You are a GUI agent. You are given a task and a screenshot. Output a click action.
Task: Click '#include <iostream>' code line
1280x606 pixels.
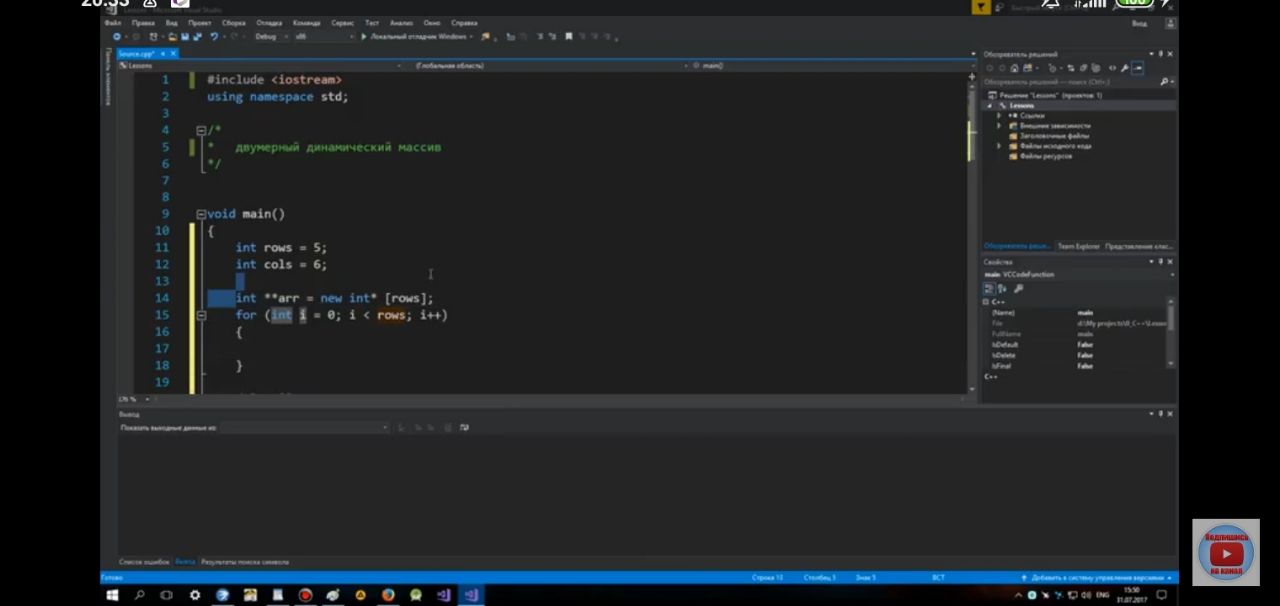click(274, 80)
